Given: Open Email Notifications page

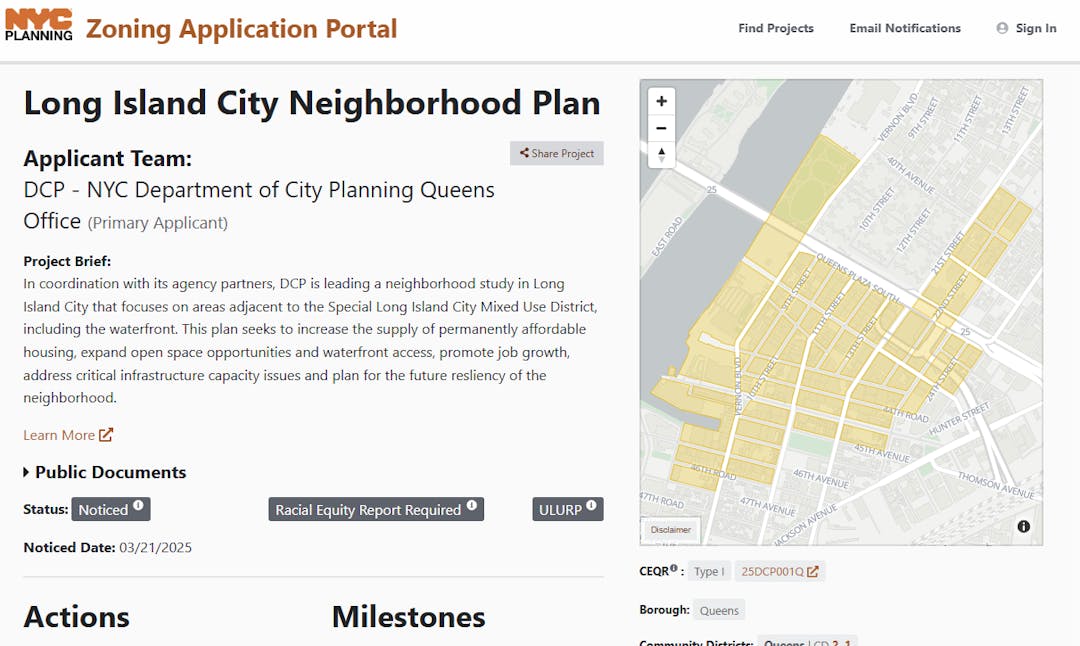Looking at the screenshot, I should pyautogui.click(x=905, y=28).
